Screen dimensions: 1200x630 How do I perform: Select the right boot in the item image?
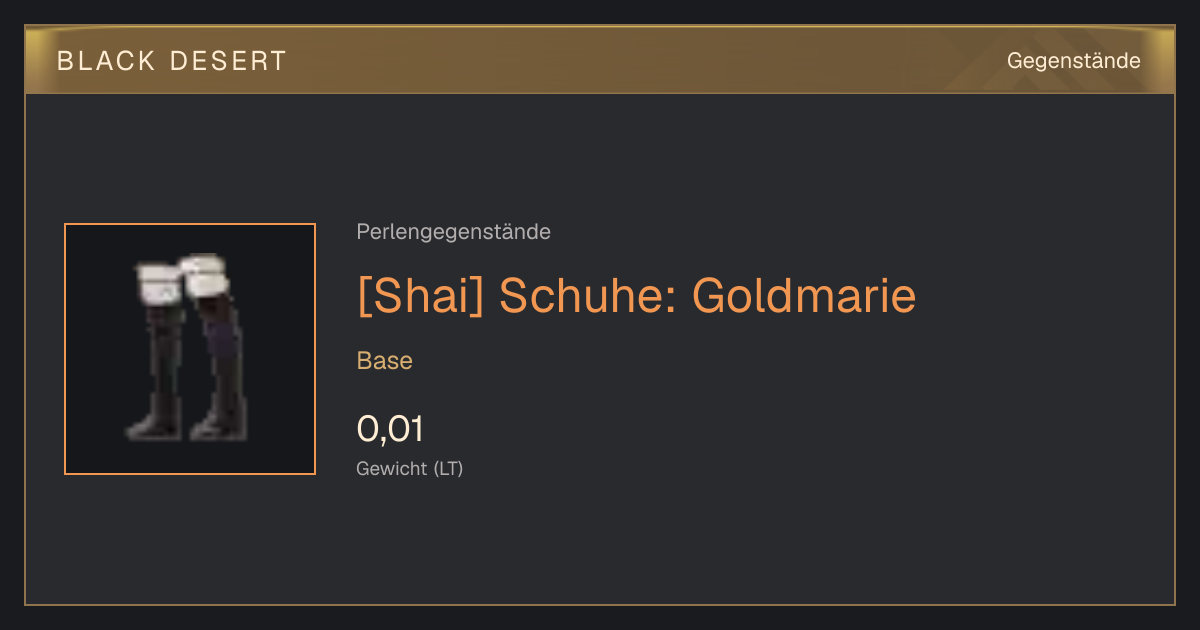point(216,347)
